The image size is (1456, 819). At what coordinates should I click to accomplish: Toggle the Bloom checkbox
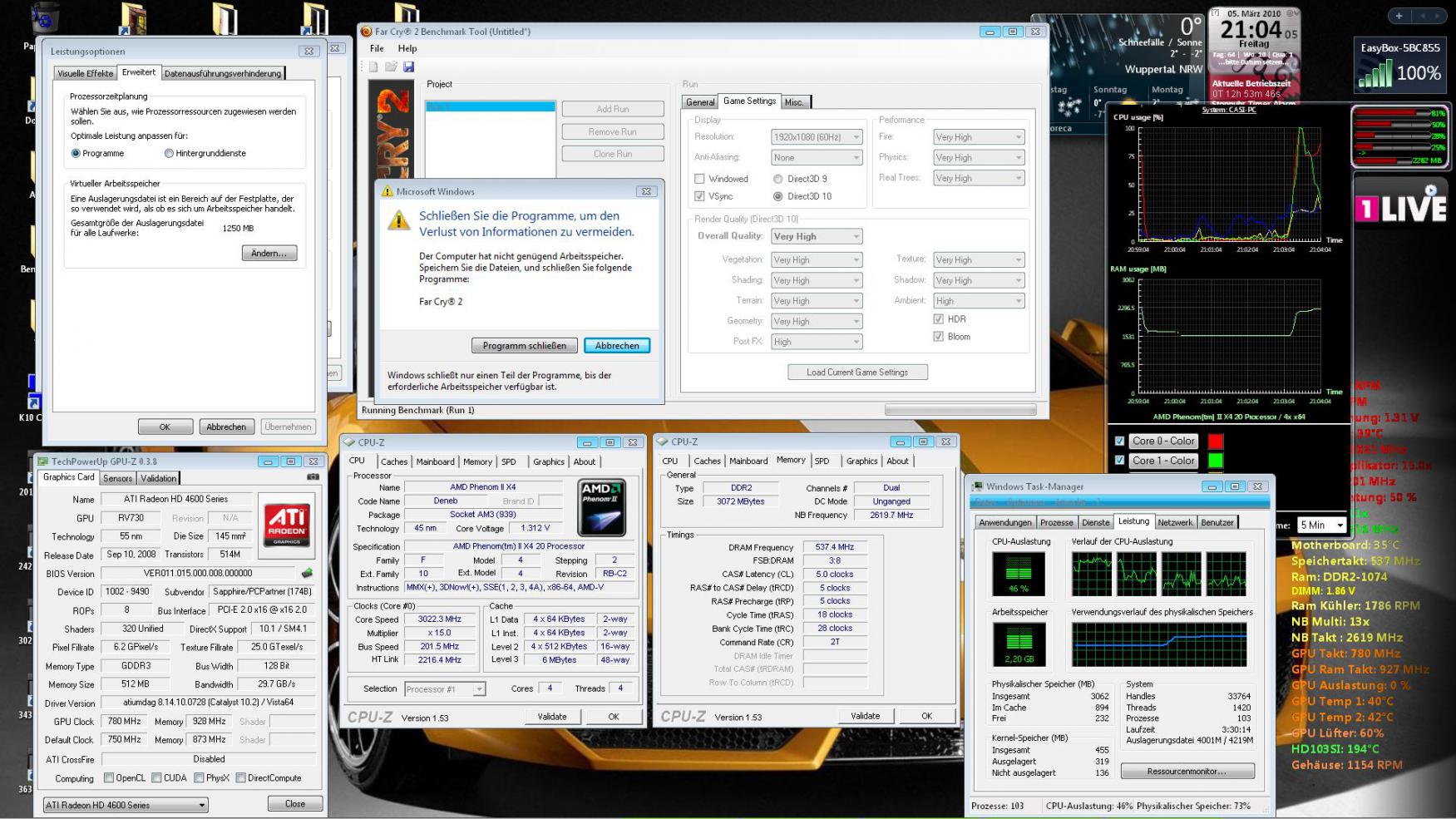coord(939,337)
